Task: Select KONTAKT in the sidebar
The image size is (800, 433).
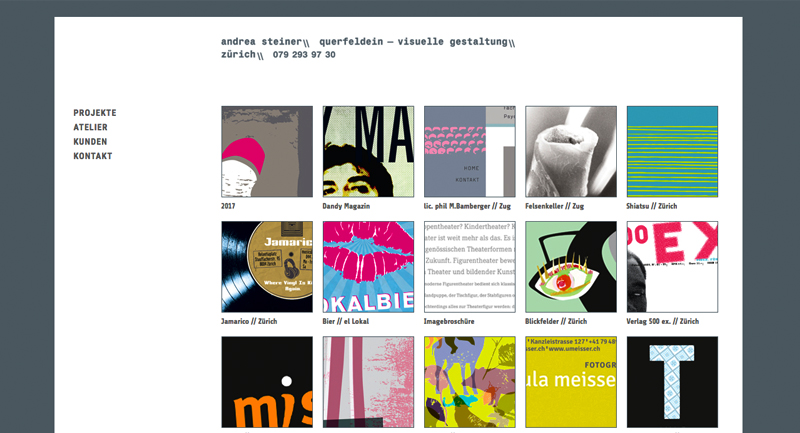Action: coord(93,156)
